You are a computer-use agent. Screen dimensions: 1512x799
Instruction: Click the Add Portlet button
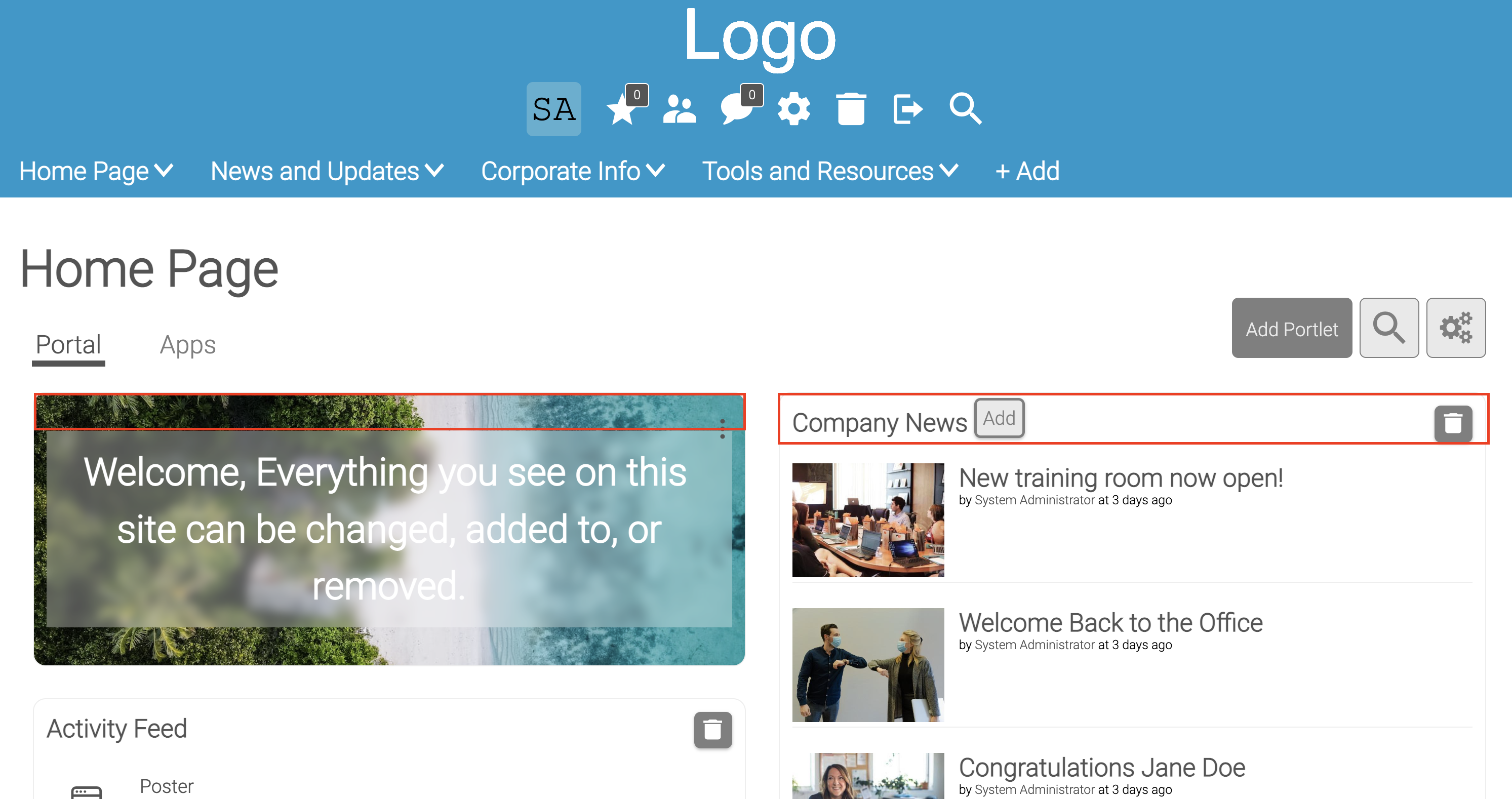[x=1291, y=328]
